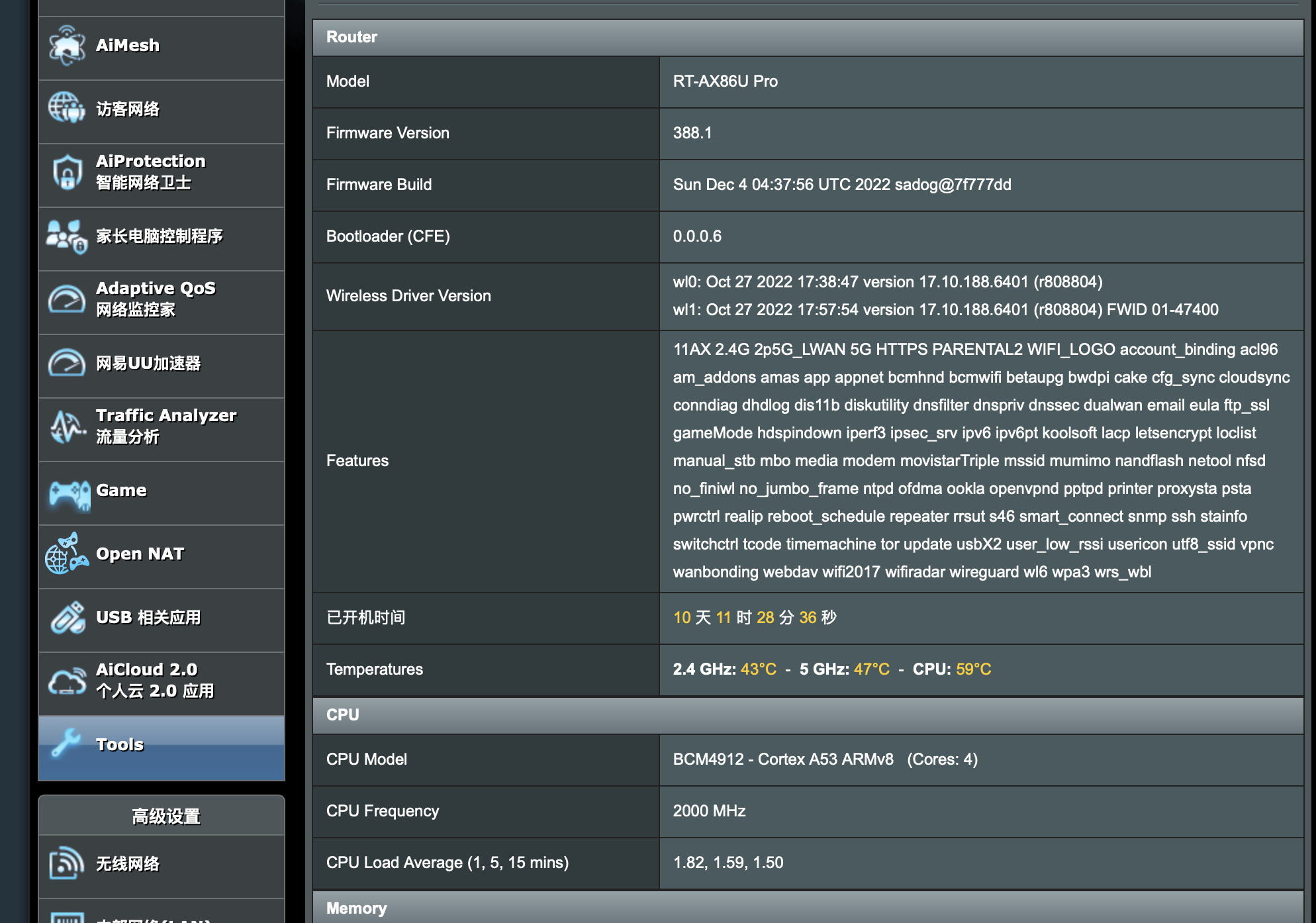Open the 无线网络 wireless settings menu
Screen dimensions: 1316x923
pyautogui.click(x=128, y=864)
